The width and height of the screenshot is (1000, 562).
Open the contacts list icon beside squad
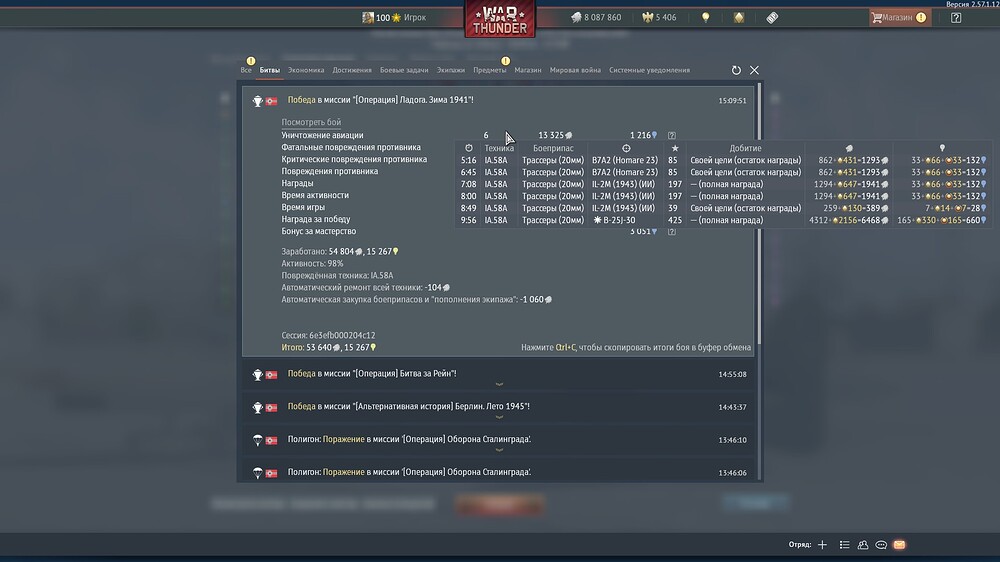844,545
